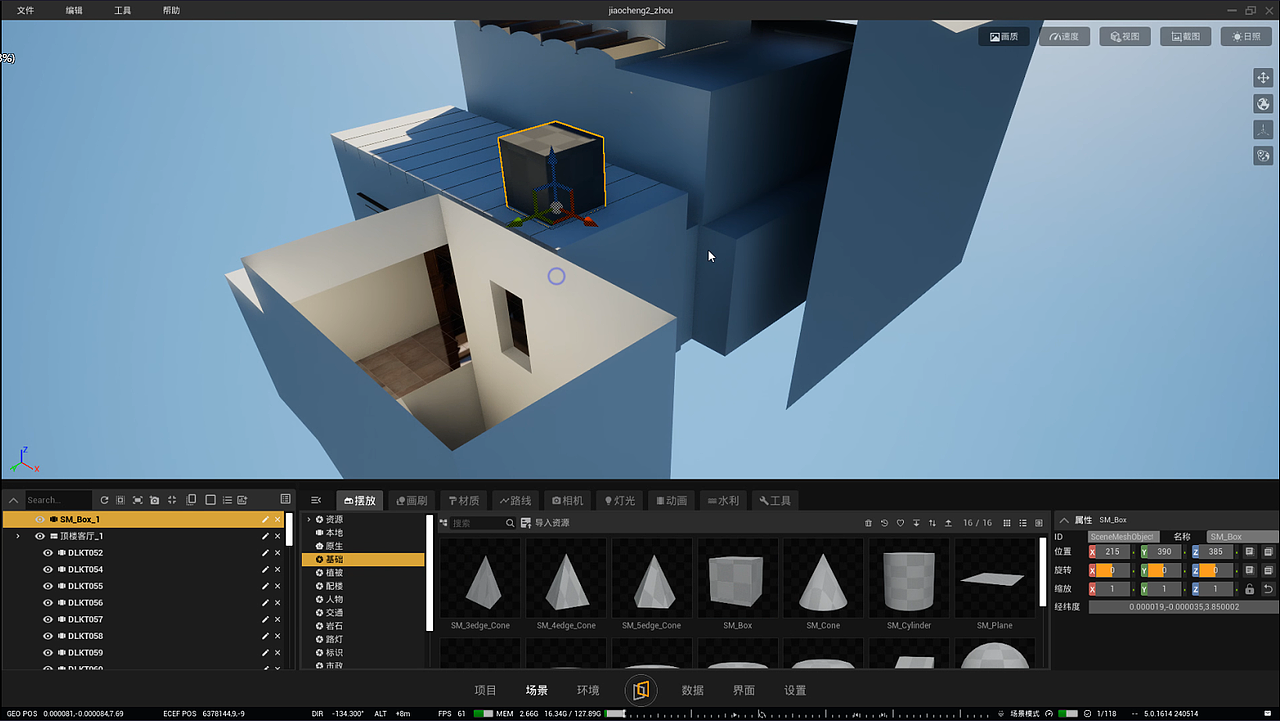Open the 视图 view dropdown
The image size is (1280, 721).
(1124, 36)
